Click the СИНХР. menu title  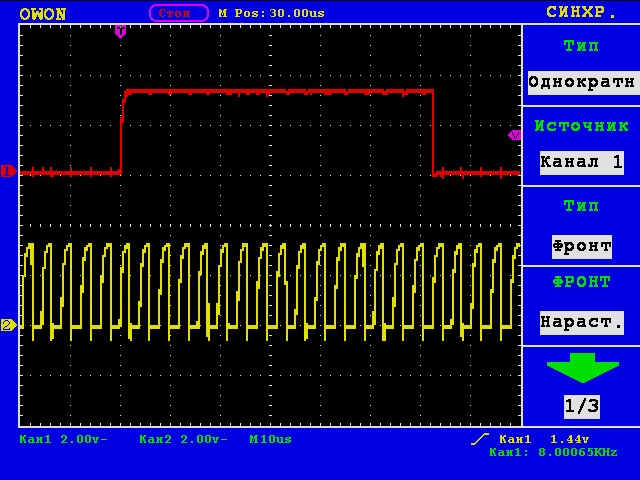tap(581, 12)
